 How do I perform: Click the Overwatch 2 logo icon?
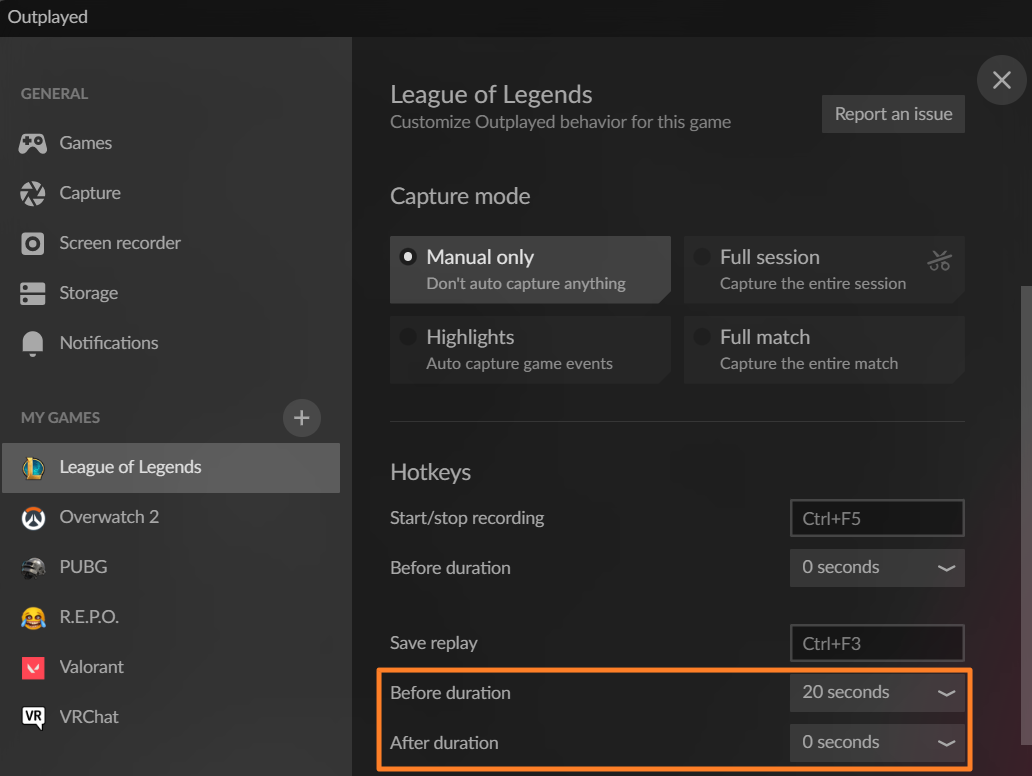[x=34, y=517]
